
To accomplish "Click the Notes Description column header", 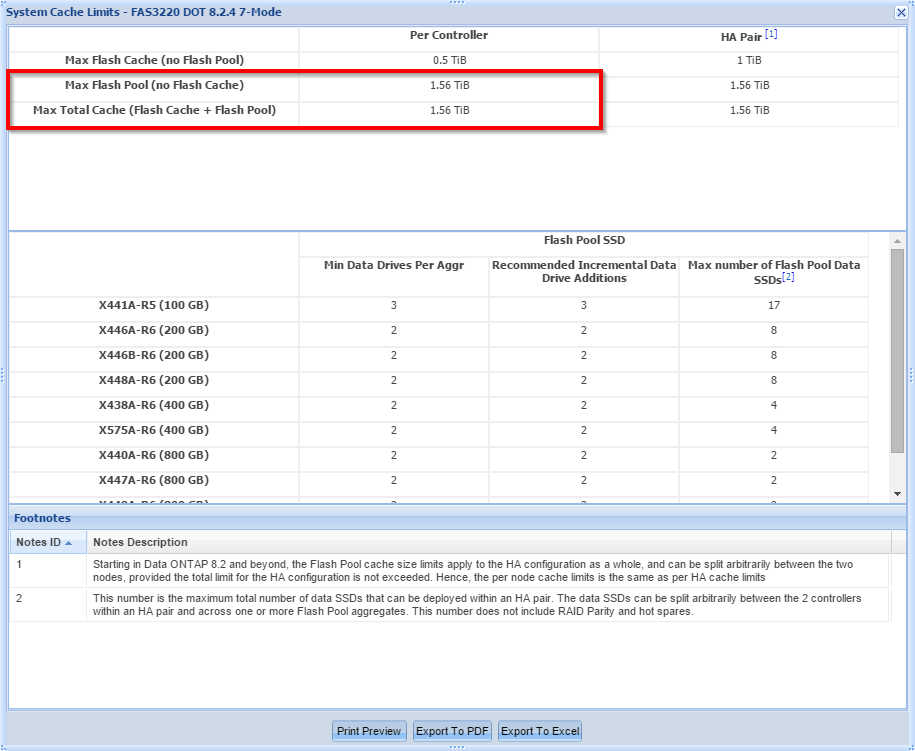I will coord(140,542).
